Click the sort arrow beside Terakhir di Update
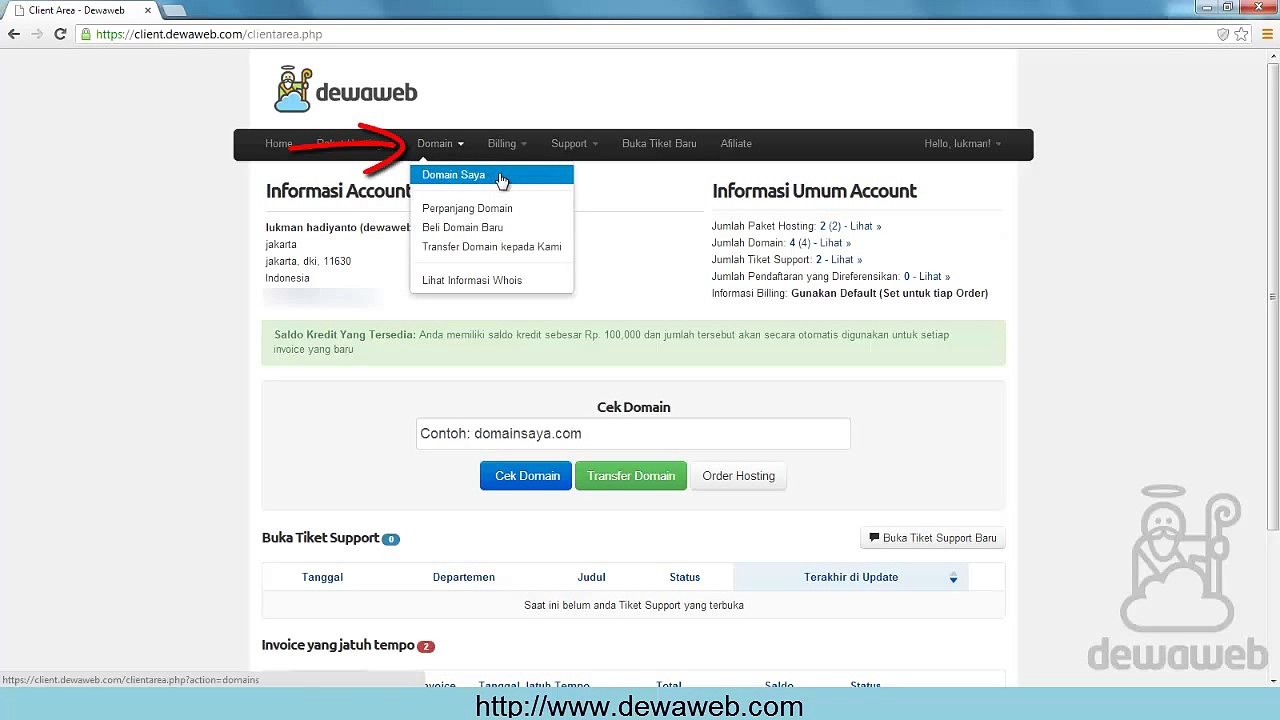The image size is (1280, 720). 953,578
